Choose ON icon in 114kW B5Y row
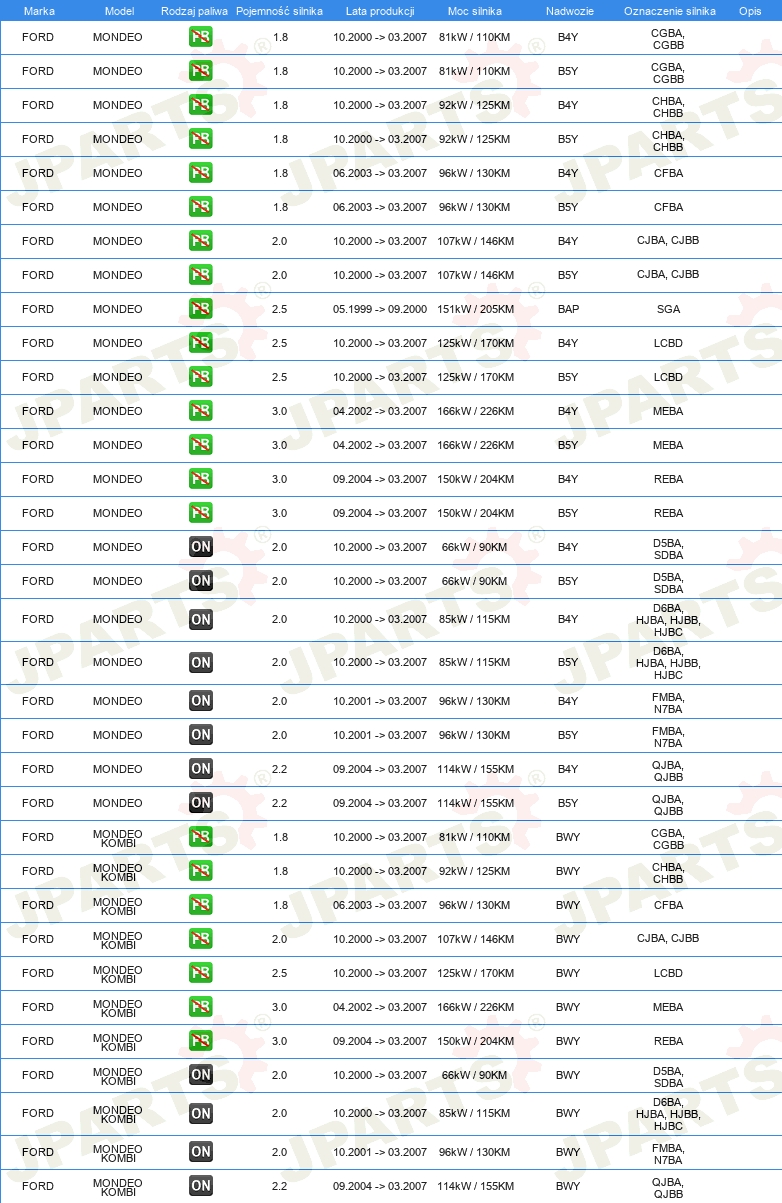Image resolution: width=782 pixels, height=1203 pixels. pyautogui.click(x=201, y=804)
